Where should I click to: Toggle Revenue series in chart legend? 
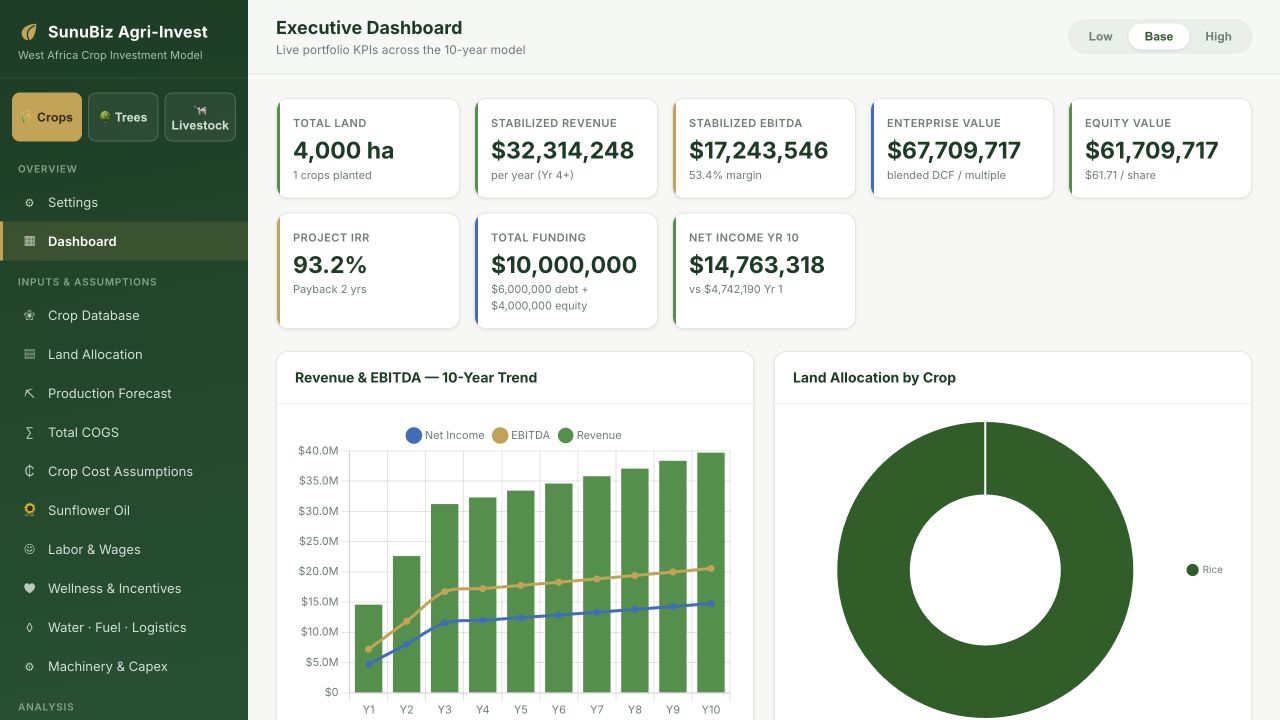click(x=589, y=435)
